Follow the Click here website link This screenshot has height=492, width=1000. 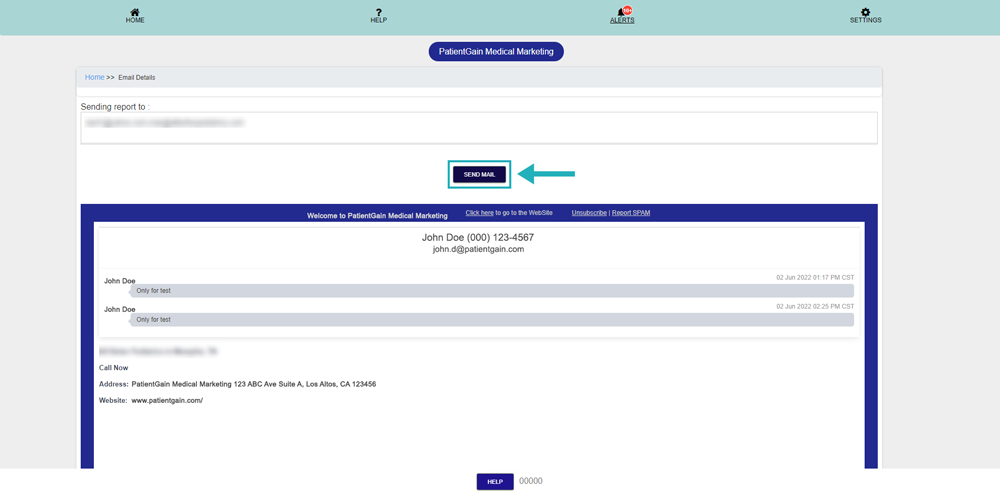[479, 212]
